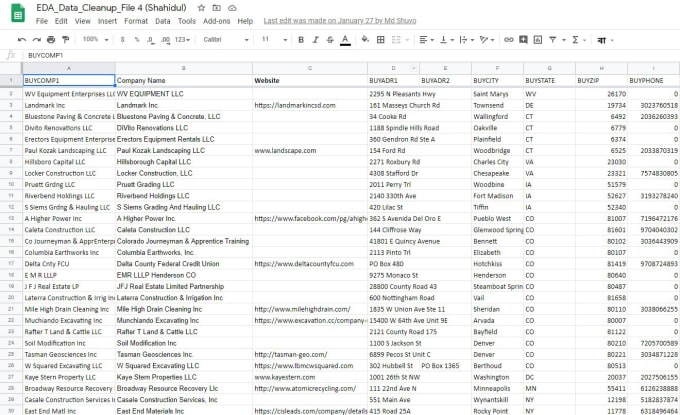Star the document
Image resolution: width=680 pixels, height=415 pixels.
point(201,8)
